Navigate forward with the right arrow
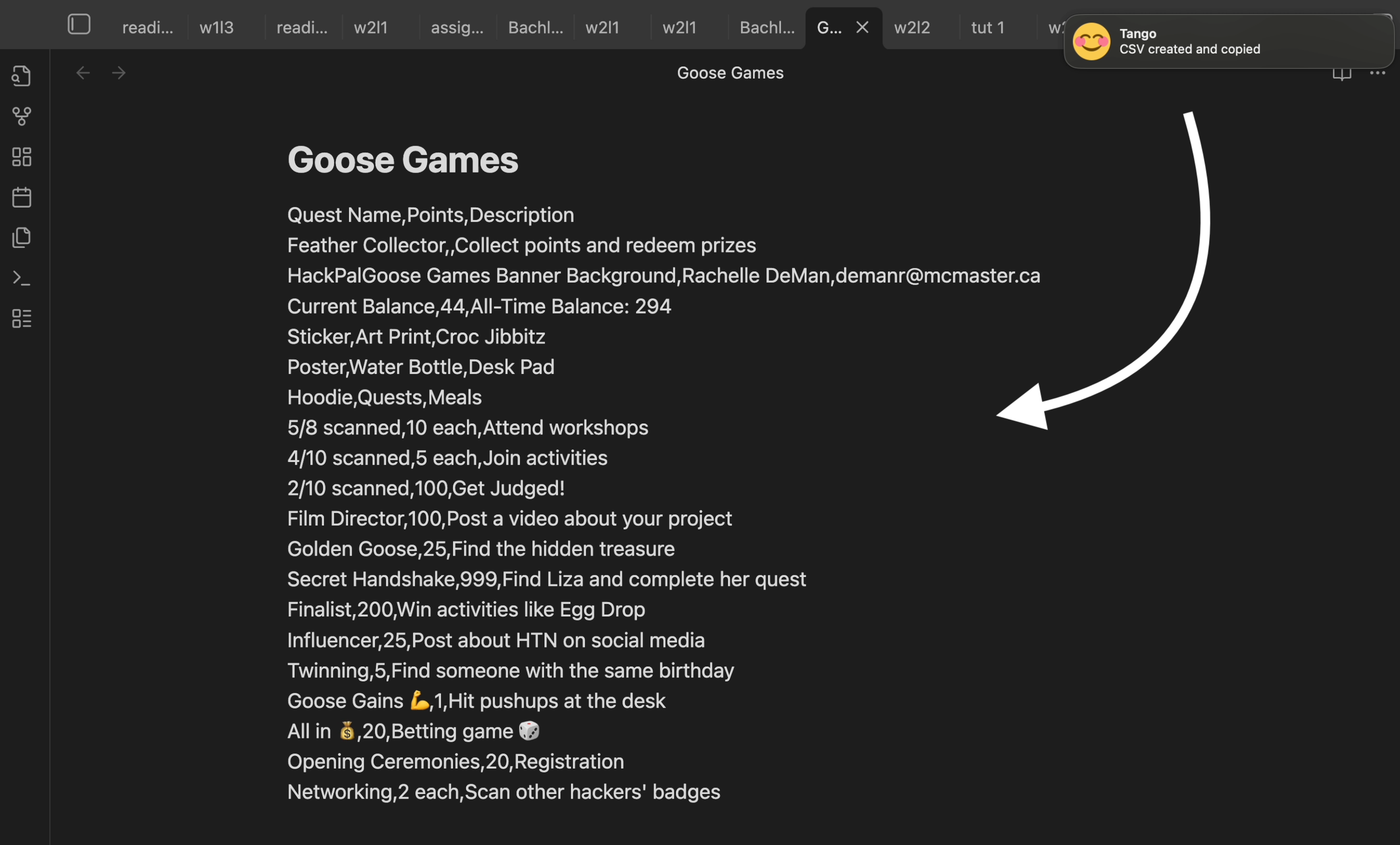The image size is (1400, 845). [119, 72]
